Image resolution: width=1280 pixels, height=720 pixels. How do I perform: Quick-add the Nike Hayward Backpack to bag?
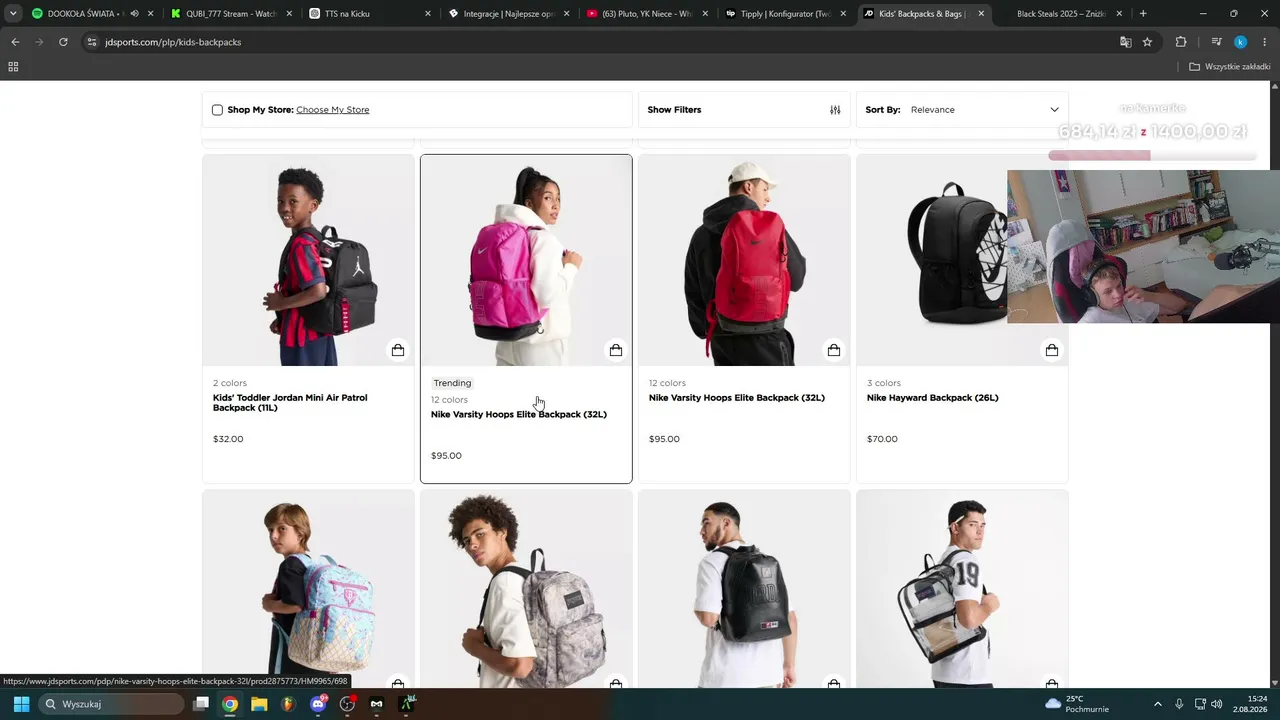pos(1052,350)
